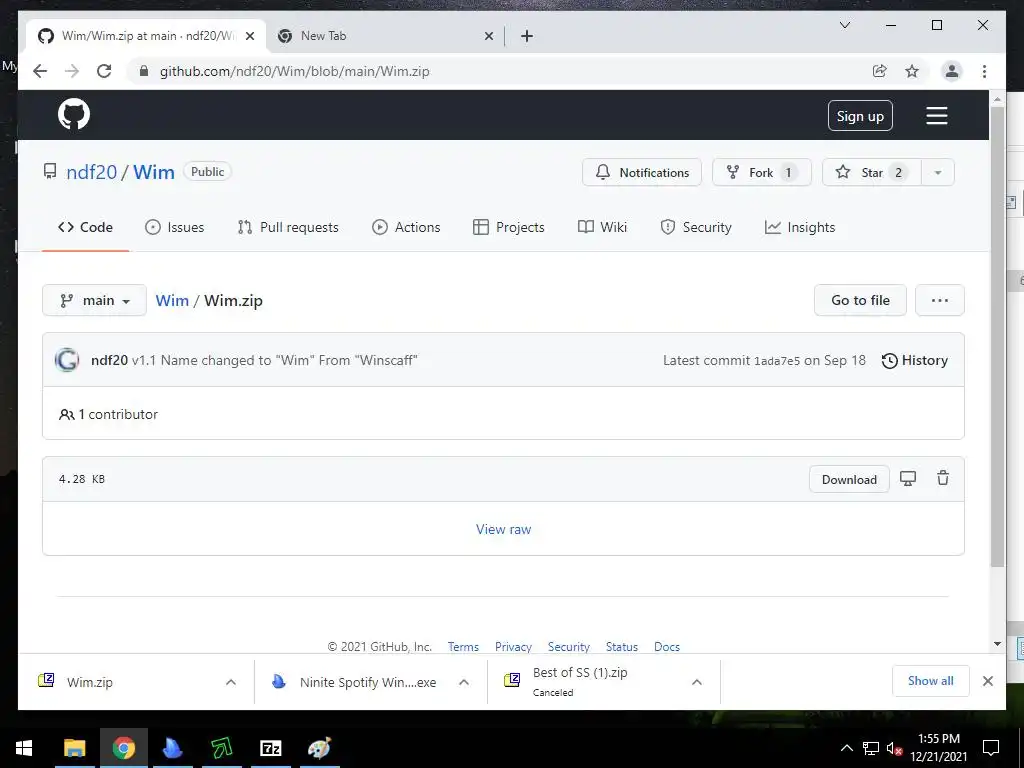Image resolution: width=1024 pixels, height=768 pixels.
Task: Expand Ninite Spotify download options chevron
Action: click(x=464, y=682)
